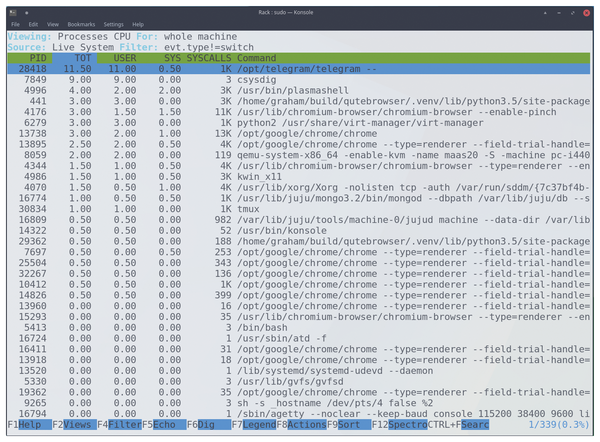Screen dimensions: 600x442
Task: Select the virt-manager python2 row
Action: 298,123
